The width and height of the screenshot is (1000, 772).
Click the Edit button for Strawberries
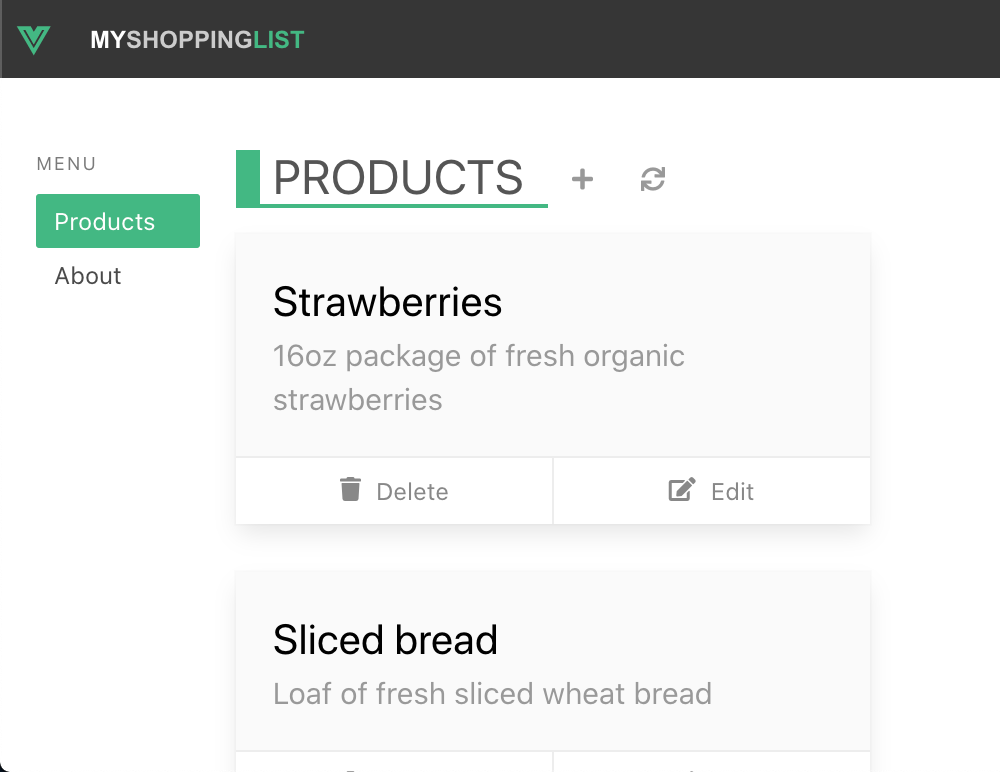coord(711,490)
